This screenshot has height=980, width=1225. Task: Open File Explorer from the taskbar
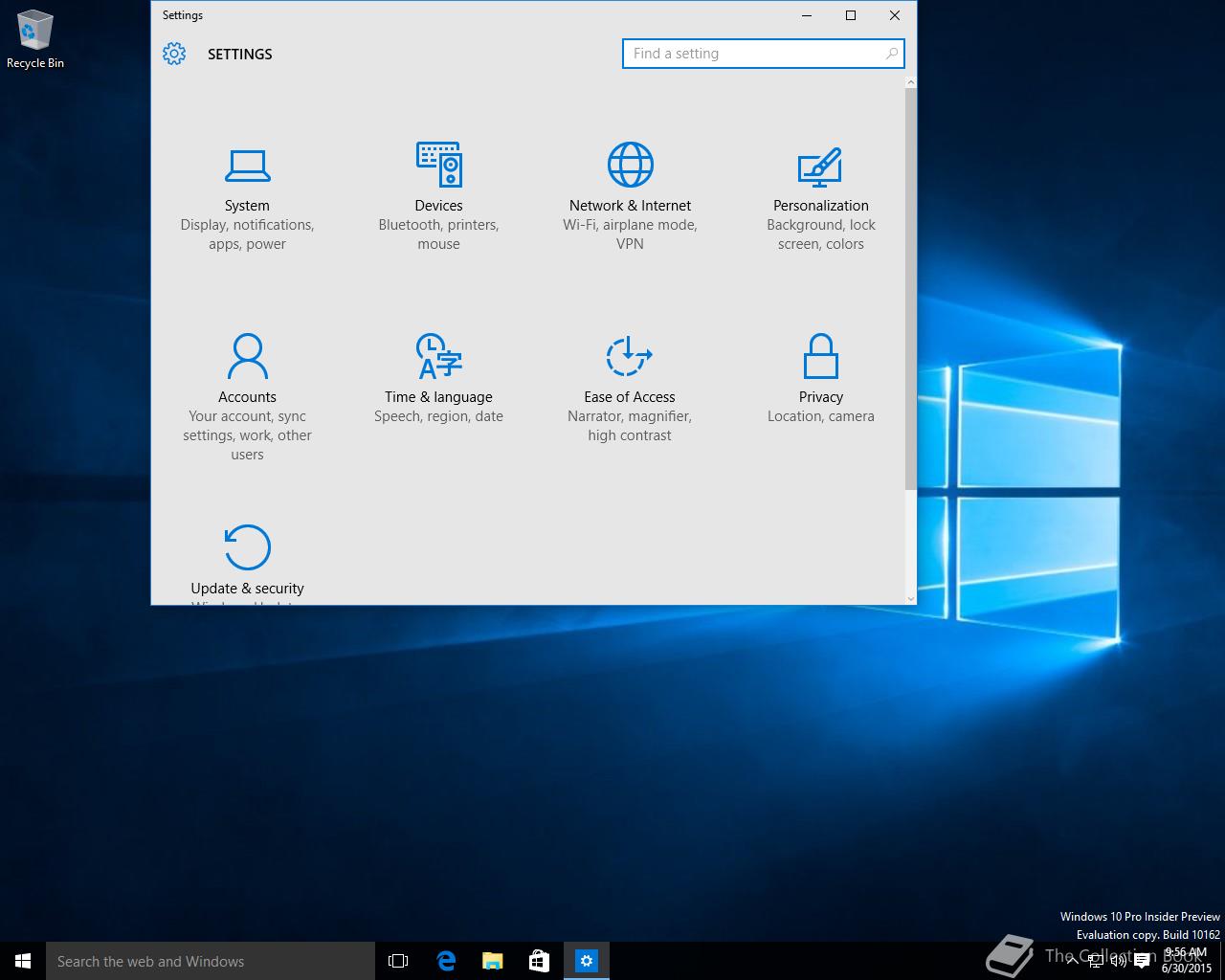coord(493,961)
